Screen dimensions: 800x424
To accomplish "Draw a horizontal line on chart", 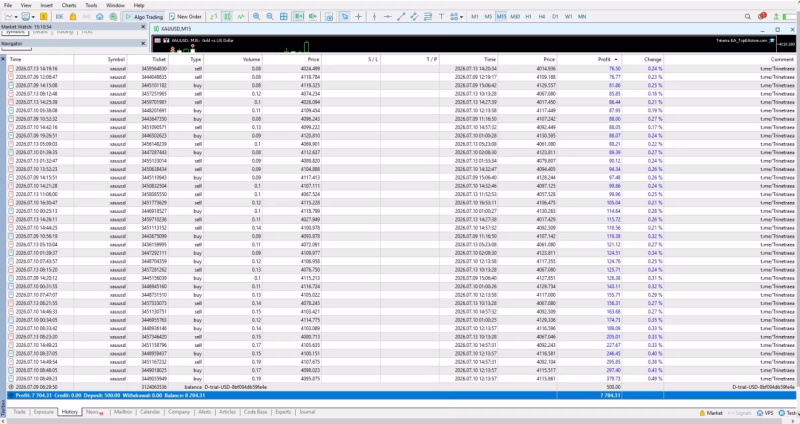I will click(x=388, y=16).
